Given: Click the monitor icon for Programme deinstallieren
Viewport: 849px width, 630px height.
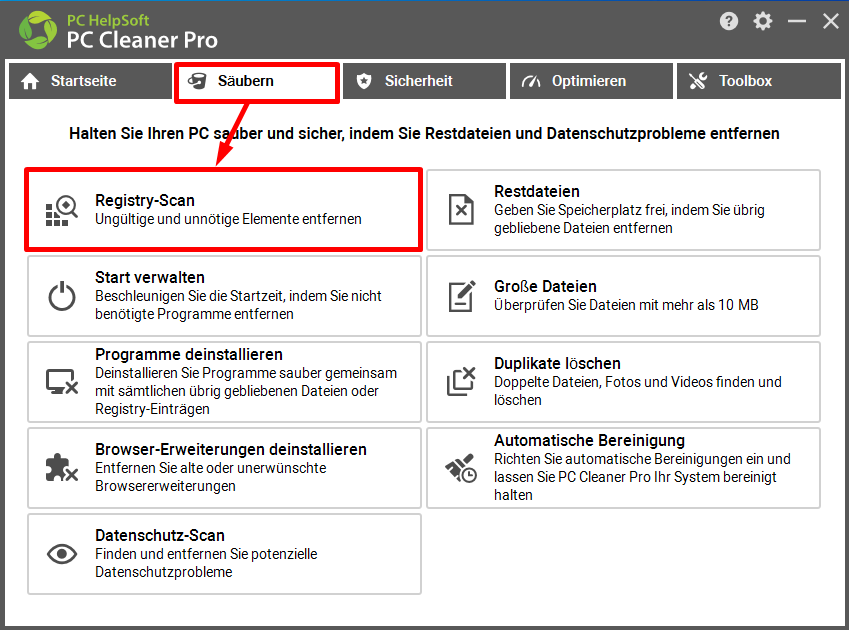Looking at the screenshot, I should (62, 382).
